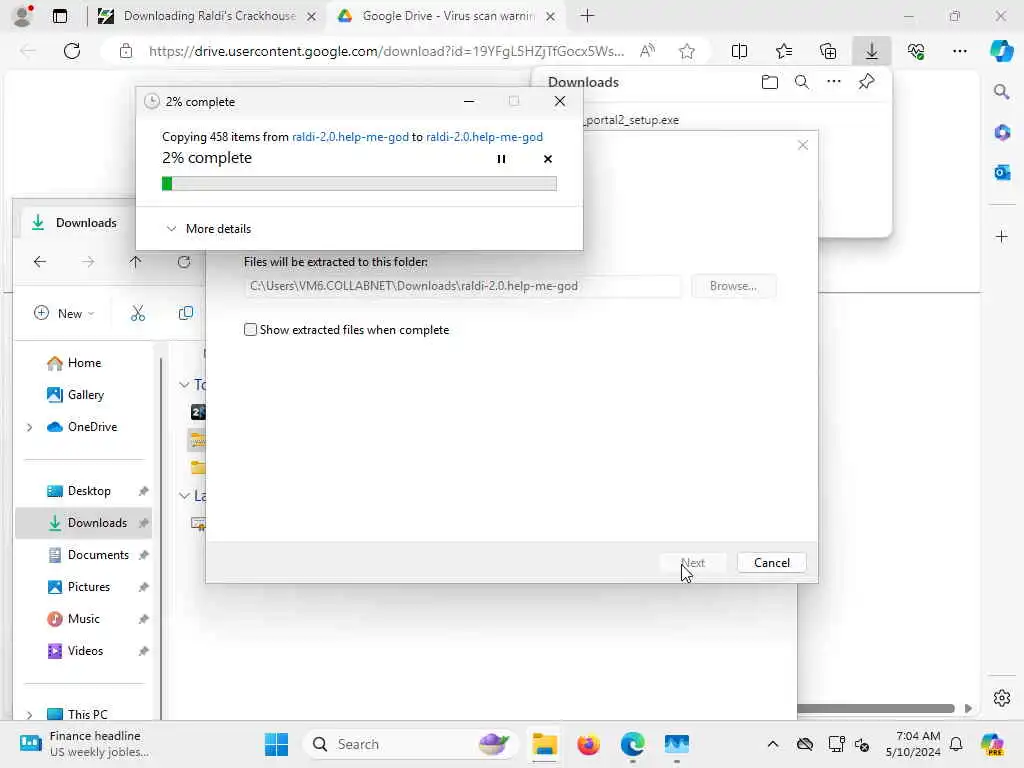Image resolution: width=1024 pixels, height=768 pixels.
Task: Open Favorites list icon in toolbar
Action: (x=784, y=51)
